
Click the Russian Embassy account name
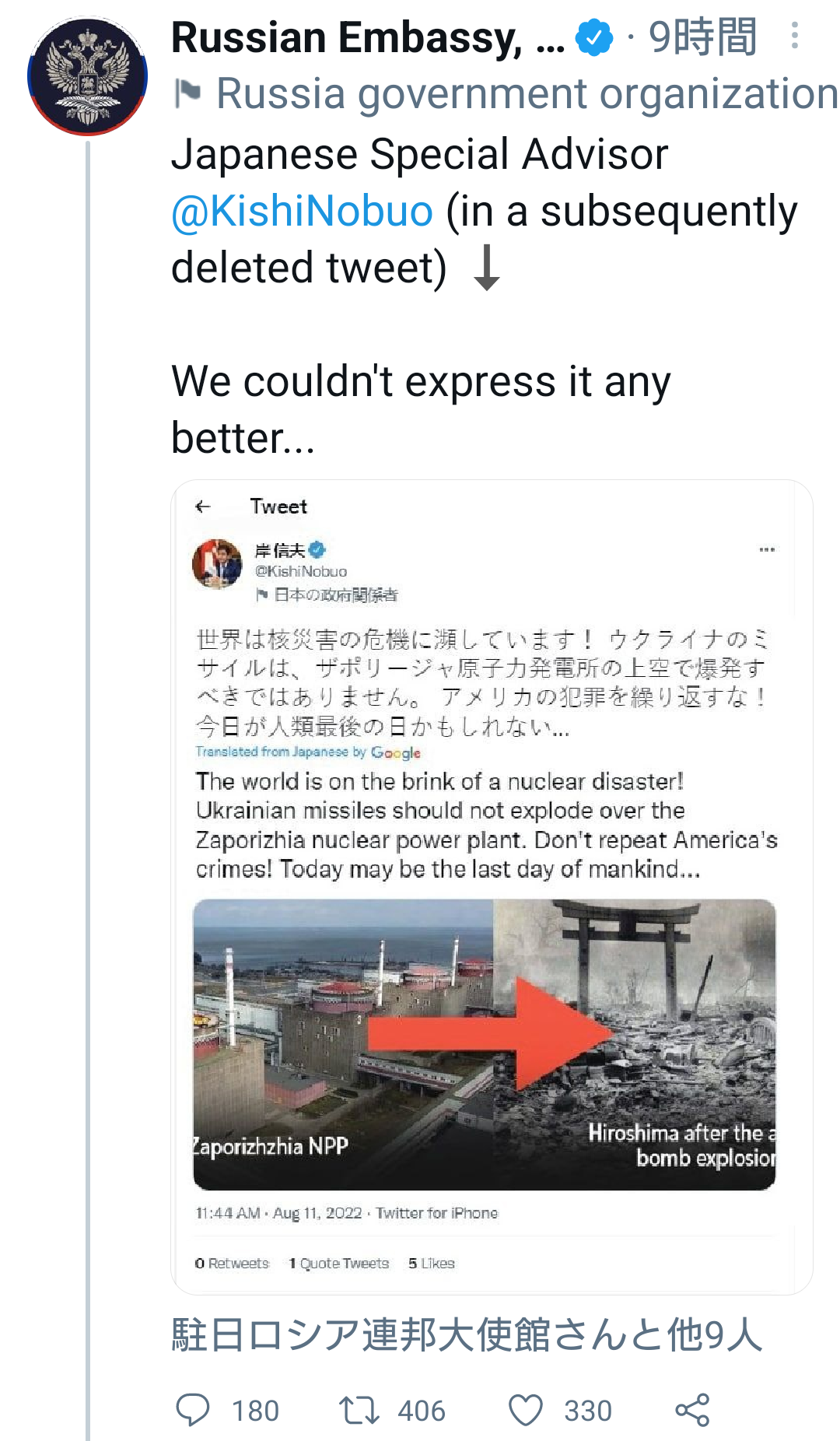point(367,37)
